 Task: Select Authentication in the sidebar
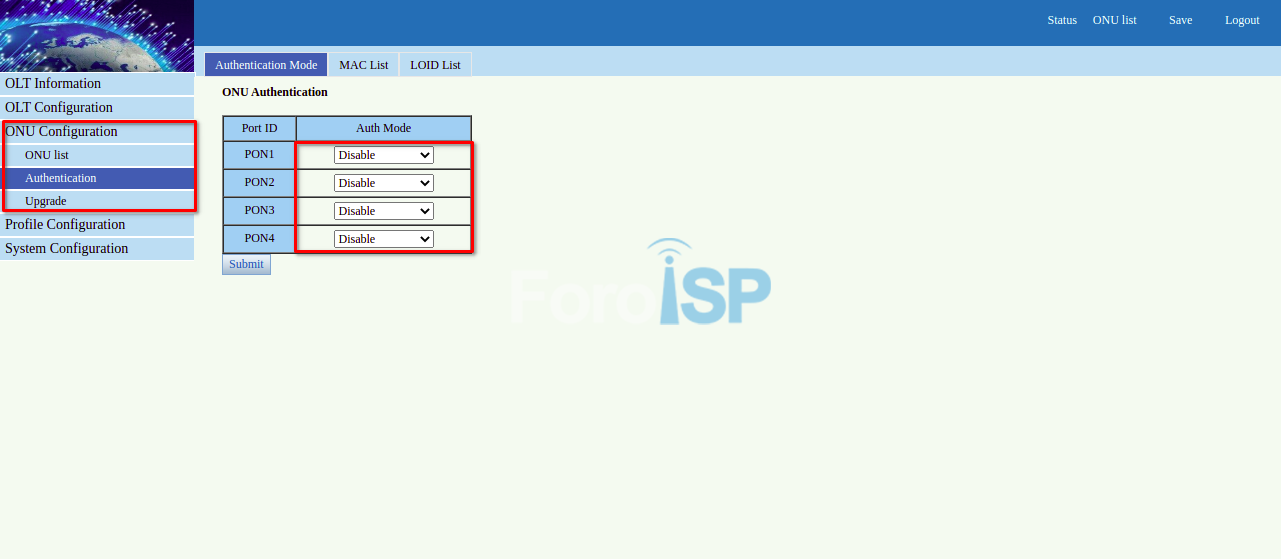[61, 178]
